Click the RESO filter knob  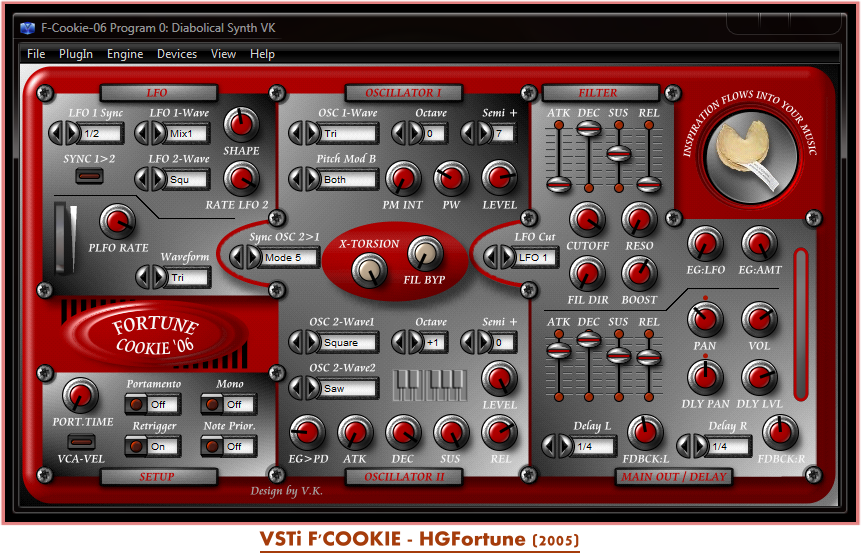click(640, 219)
